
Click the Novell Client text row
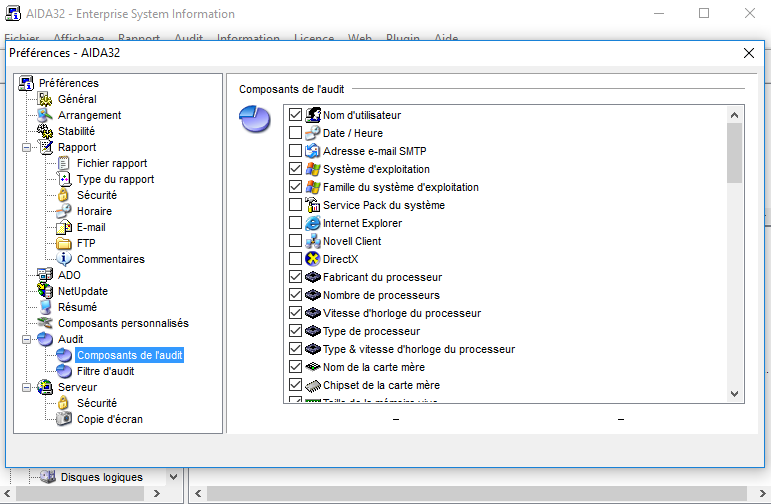pos(352,241)
